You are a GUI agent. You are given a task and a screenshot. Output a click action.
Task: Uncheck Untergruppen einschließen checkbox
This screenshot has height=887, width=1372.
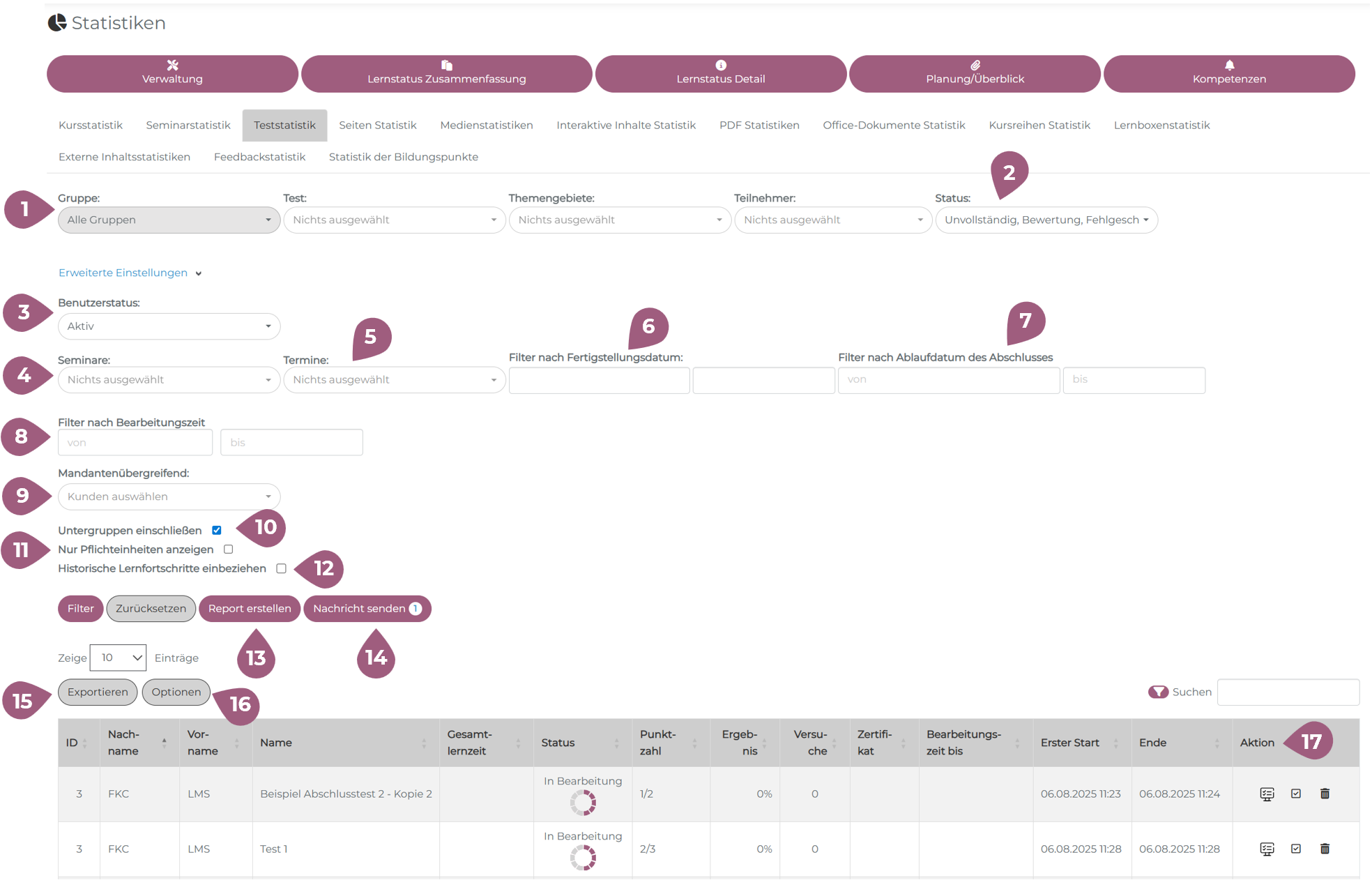(217, 531)
